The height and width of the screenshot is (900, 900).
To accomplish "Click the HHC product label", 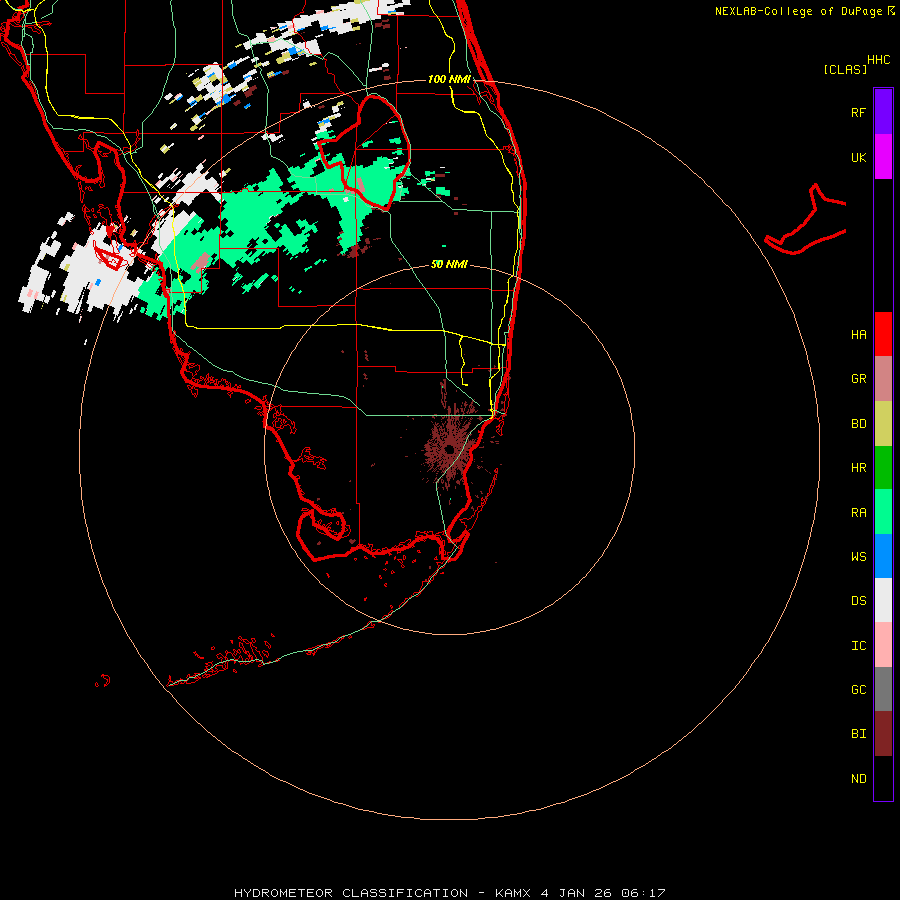I will pos(878,60).
